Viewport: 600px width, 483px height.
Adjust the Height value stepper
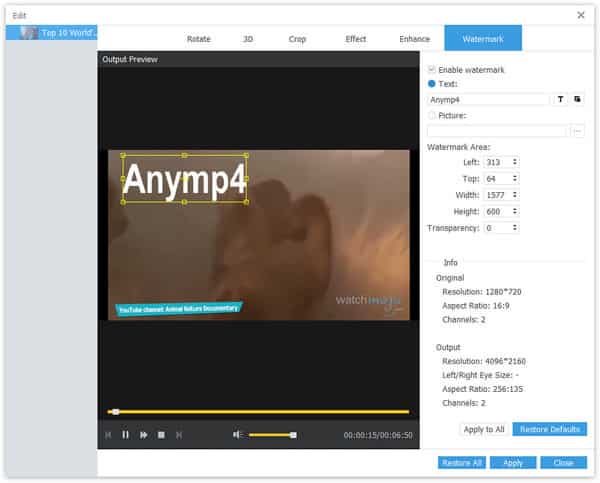point(515,211)
